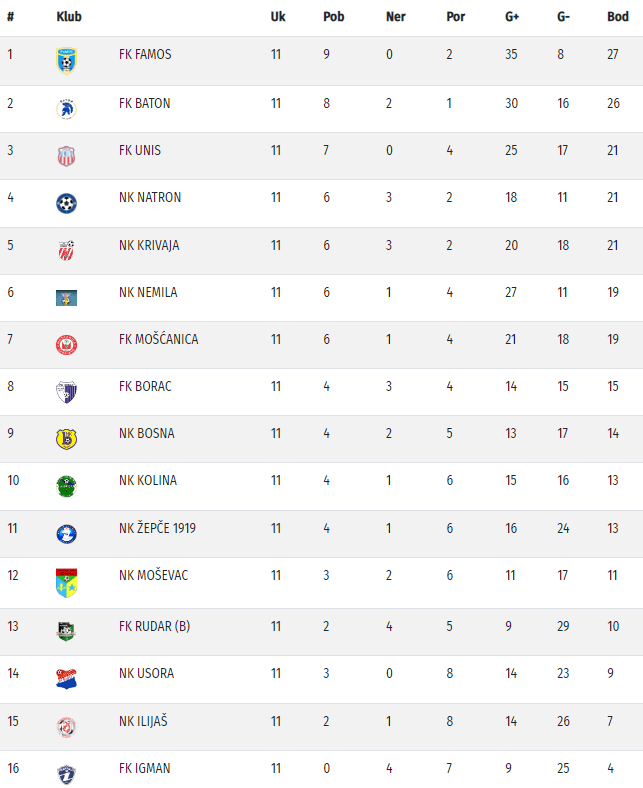The height and width of the screenshot is (788, 643).
Task: Open the NK ŽEPČE 1919 team name
Action: (157, 528)
